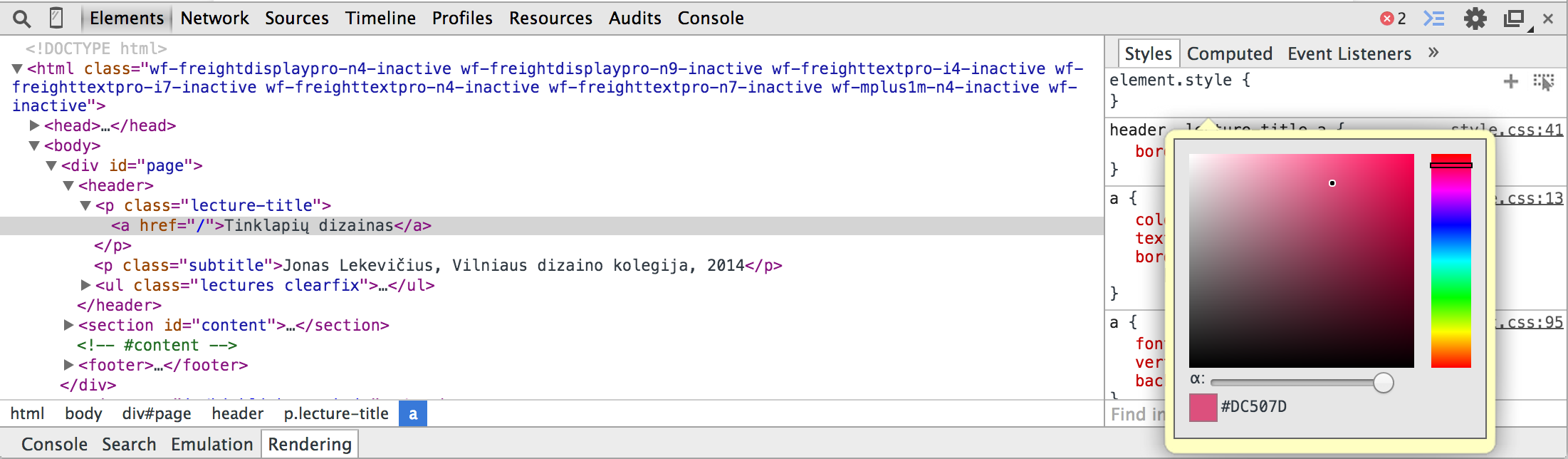This screenshot has width=1568, height=459.
Task: Select the p.subtitle element row
Action: (x=438, y=266)
